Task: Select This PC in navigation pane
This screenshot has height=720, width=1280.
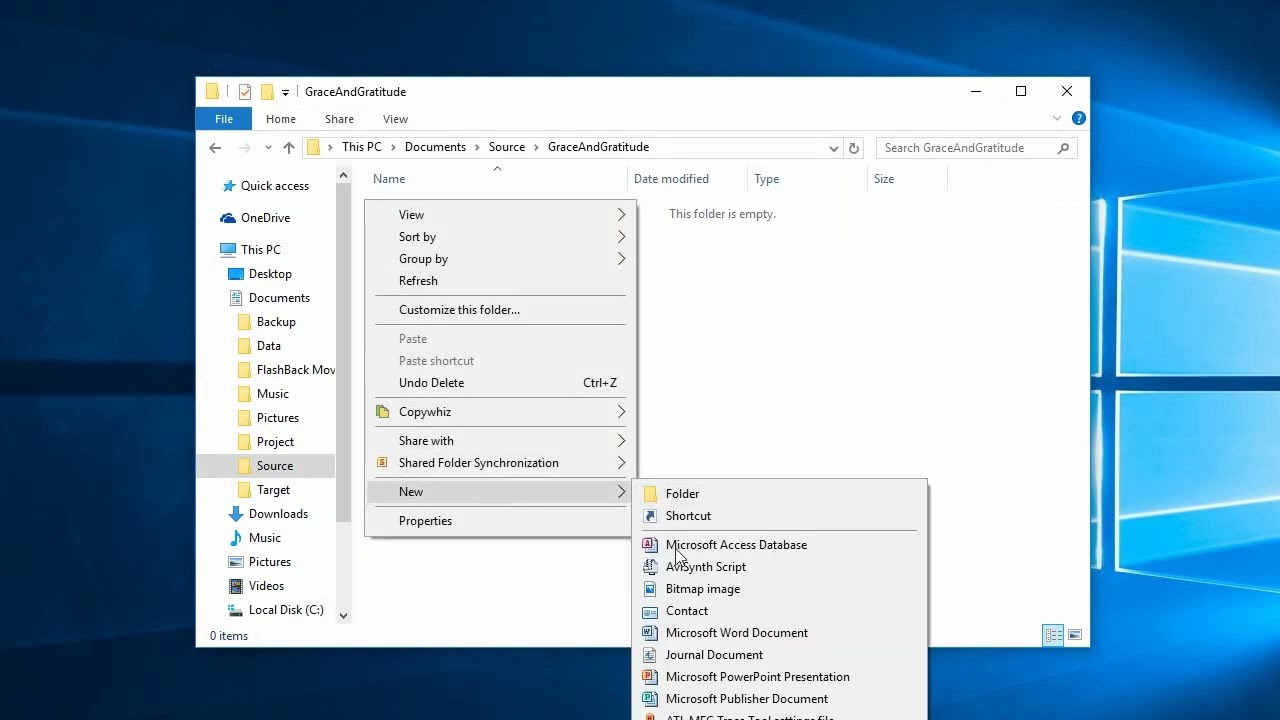Action: pos(260,250)
